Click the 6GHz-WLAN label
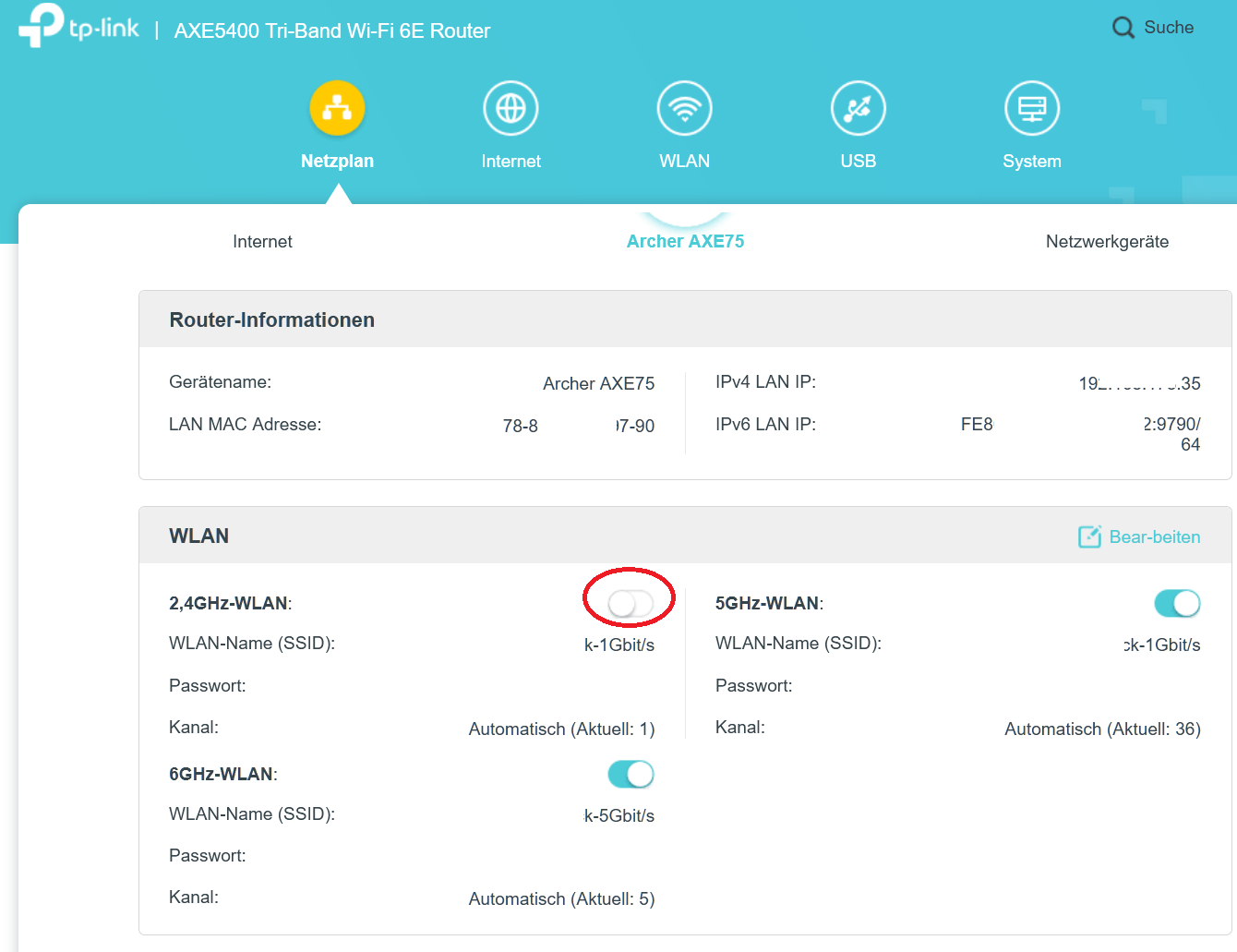Viewport: 1237px width, 952px height. [222, 774]
